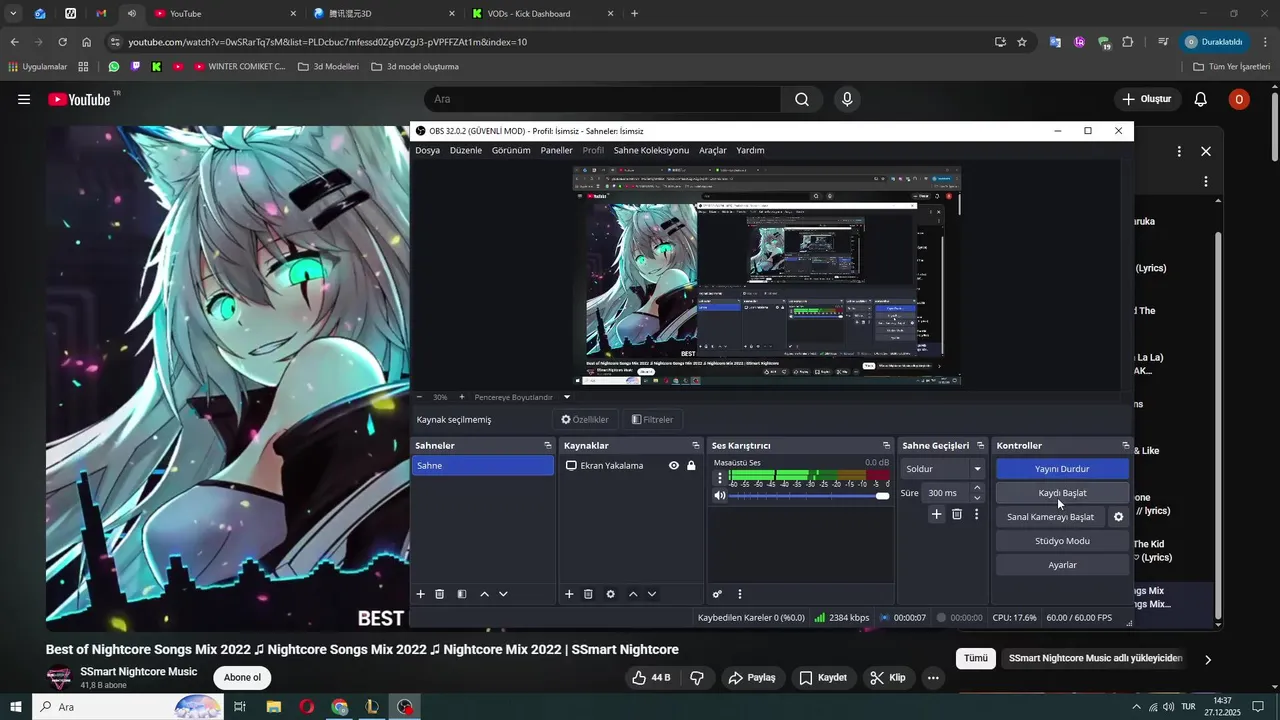The width and height of the screenshot is (1280, 720).
Task: Click Yayını Durdur to stop streaming
Action: point(1062,469)
